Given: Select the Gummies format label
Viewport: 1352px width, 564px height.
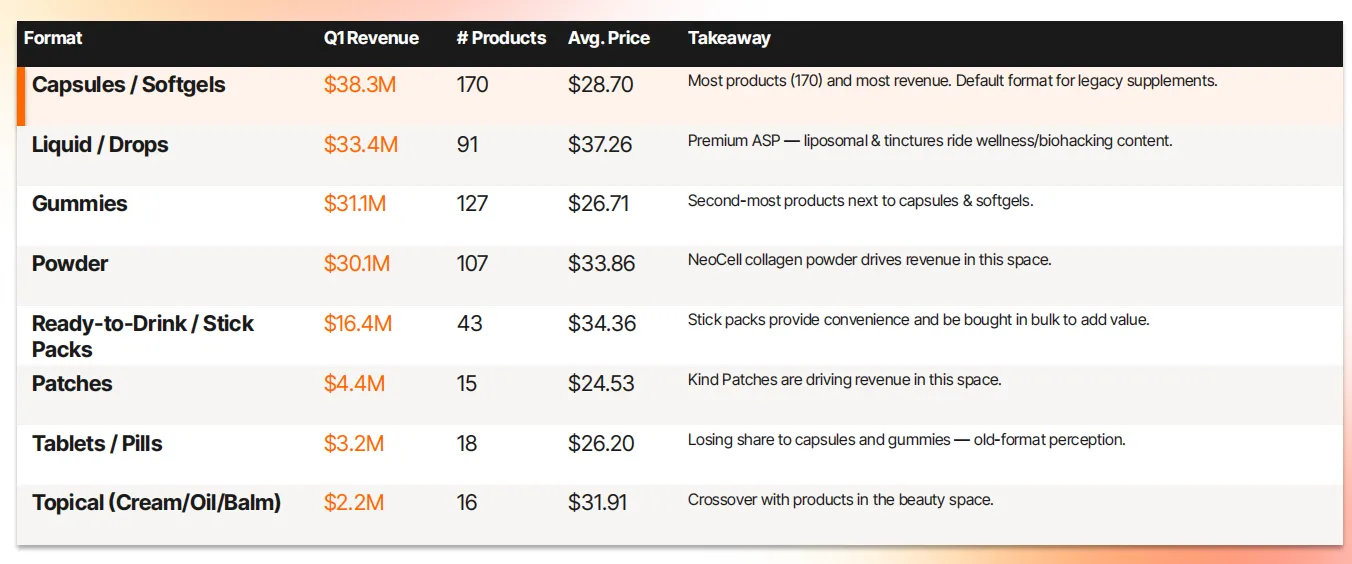Looking at the screenshot, I should tap(80, 204).
